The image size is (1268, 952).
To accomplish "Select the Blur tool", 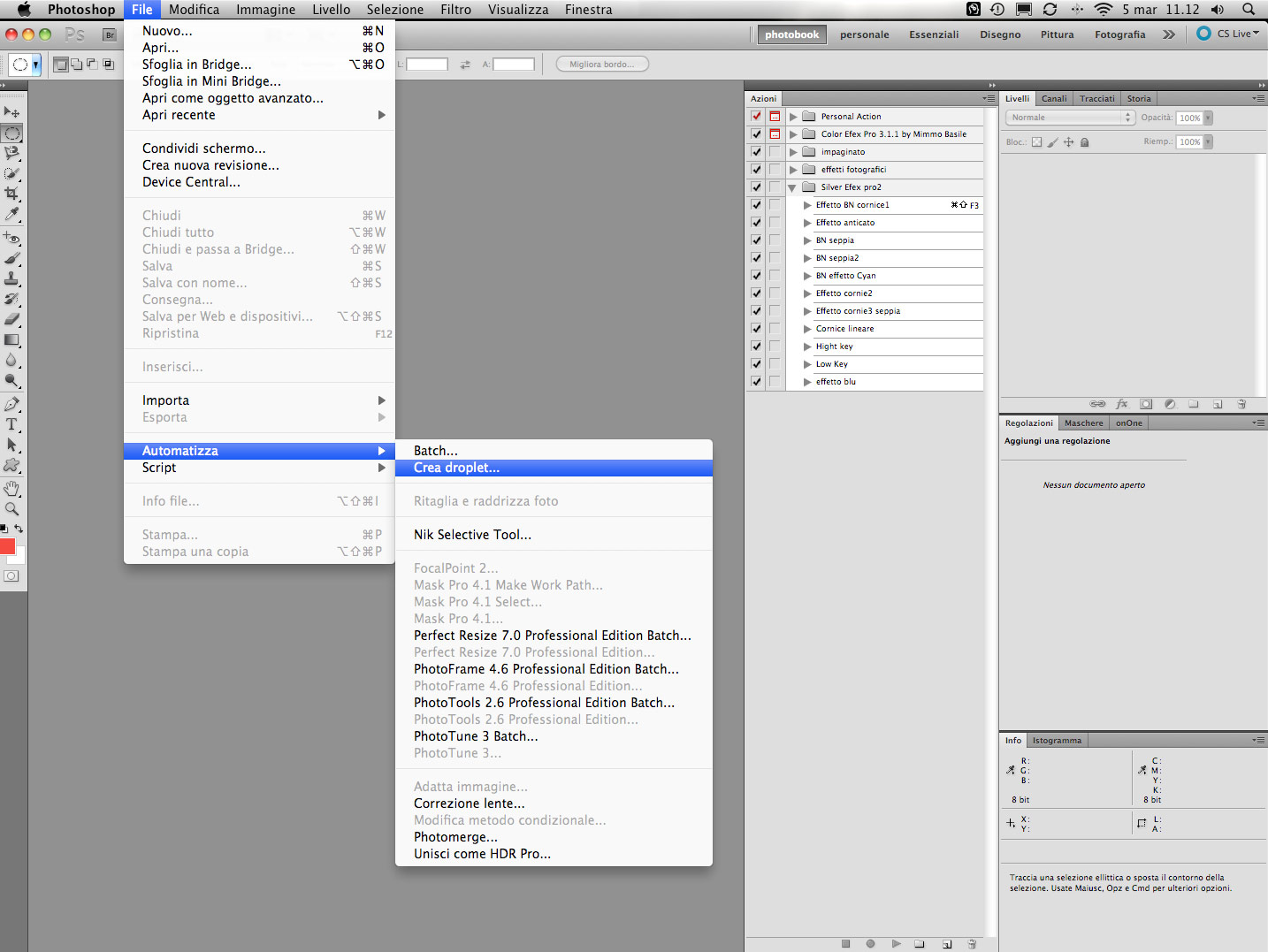I will [11, 360].
